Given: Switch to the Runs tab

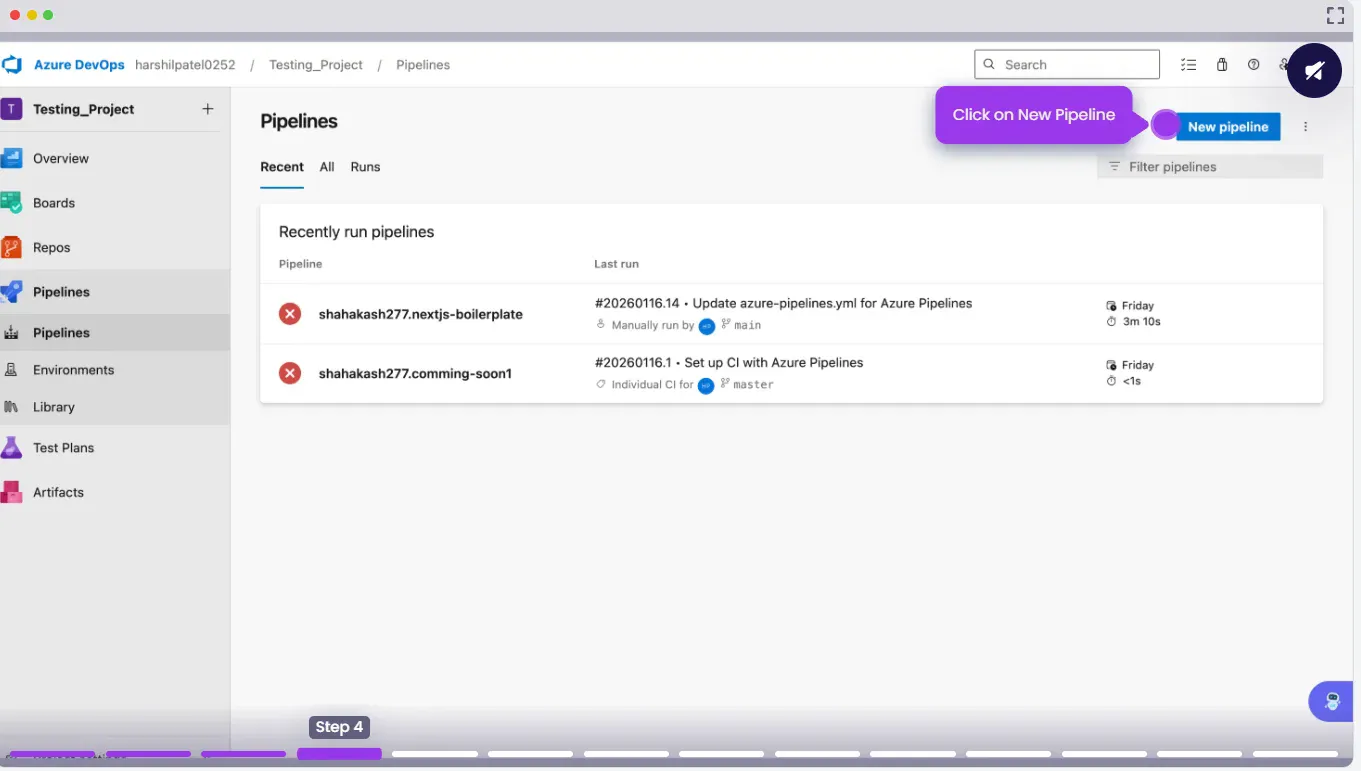Looking at the screenshot, I should click(365, 167).
